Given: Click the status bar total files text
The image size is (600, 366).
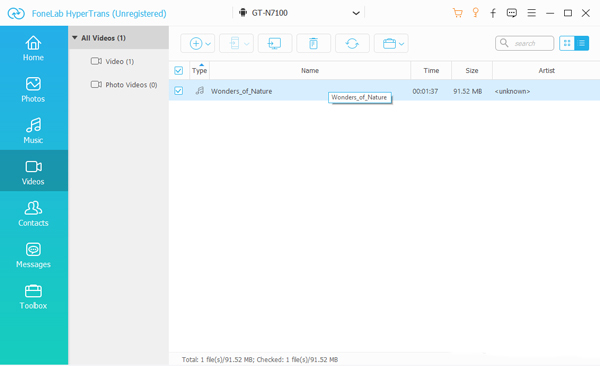Looking at the screenshot, I should tap(260, 359).
